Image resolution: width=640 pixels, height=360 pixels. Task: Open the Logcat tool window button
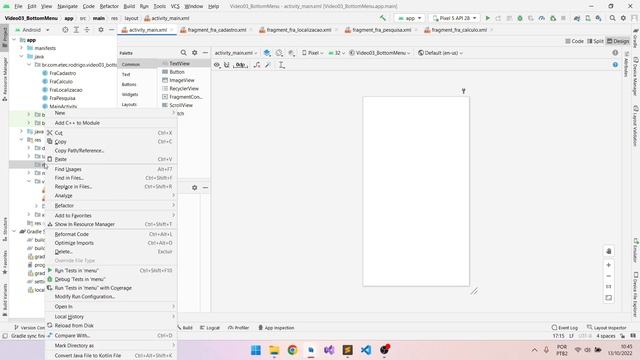[210, 327]
